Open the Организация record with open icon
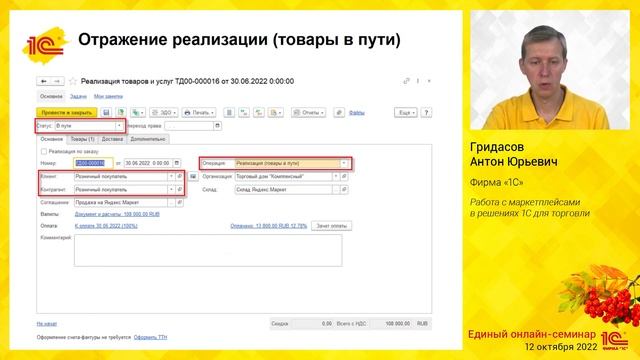This screenshot has width=640, height=360. (344, 176)
